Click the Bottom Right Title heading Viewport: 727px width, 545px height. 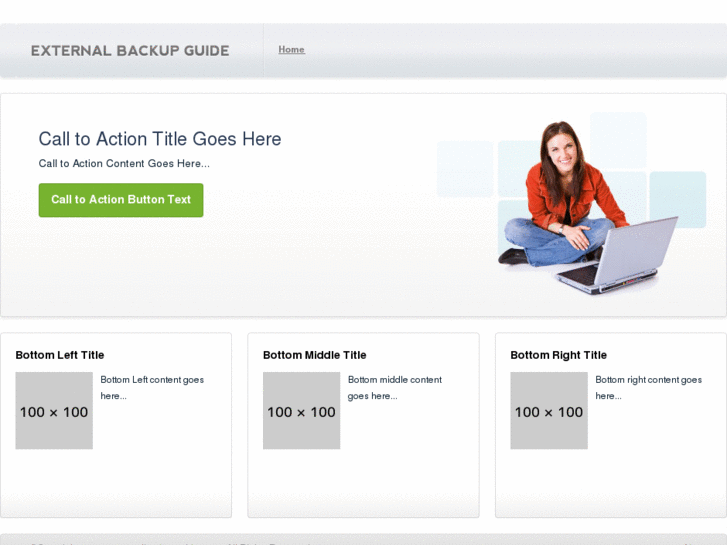pos(558,355)
